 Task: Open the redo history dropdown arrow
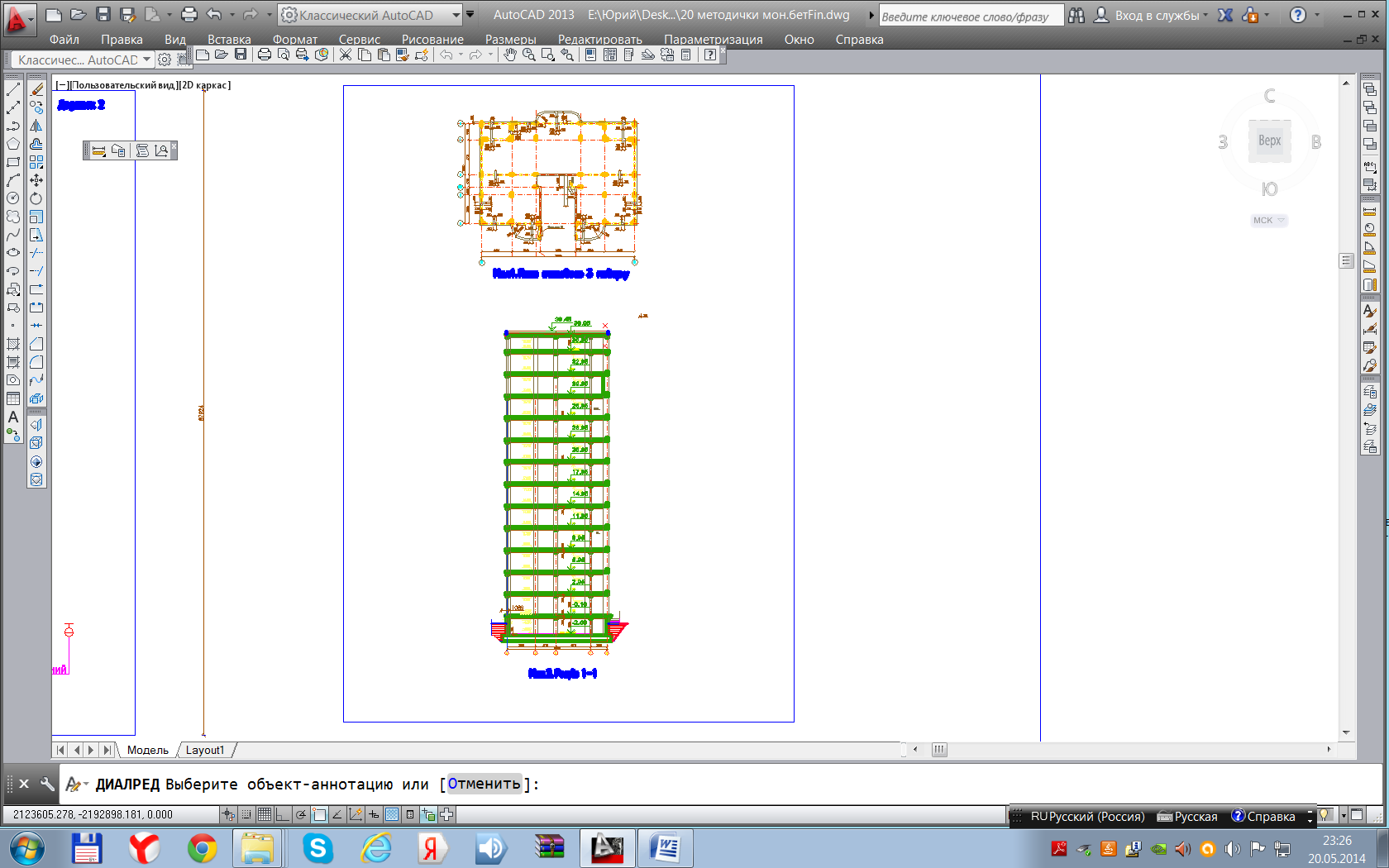coord(269,15)
